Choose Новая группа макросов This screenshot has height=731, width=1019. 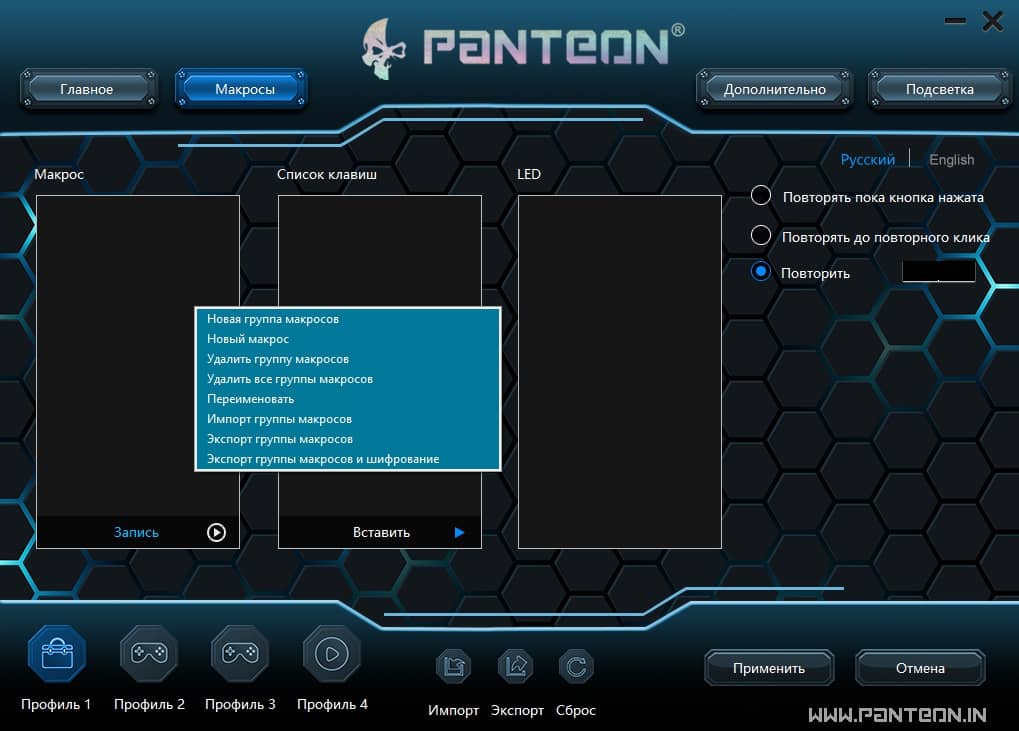click(x=348, y=319)
